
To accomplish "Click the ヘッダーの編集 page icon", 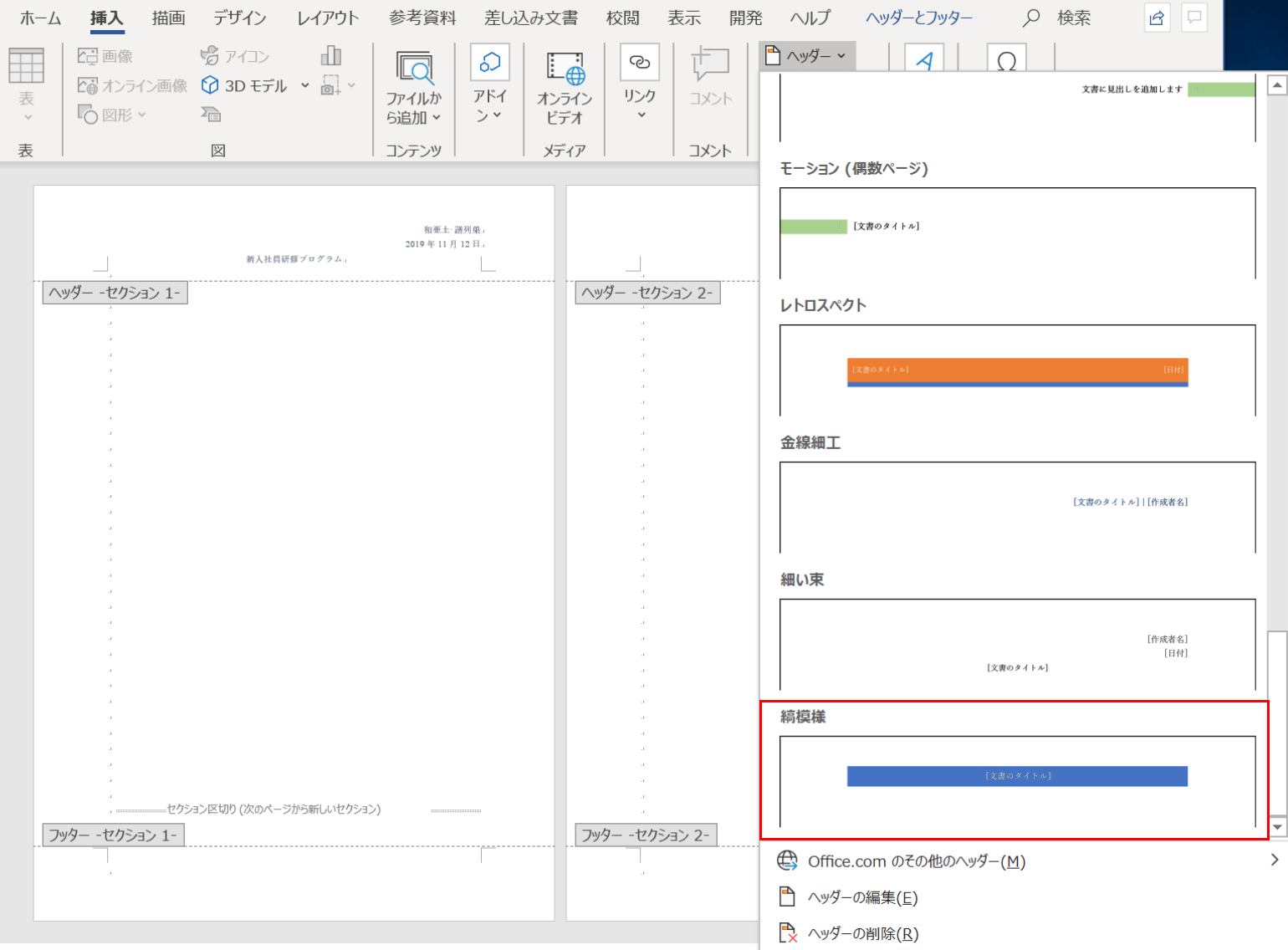I will point(787,897).
